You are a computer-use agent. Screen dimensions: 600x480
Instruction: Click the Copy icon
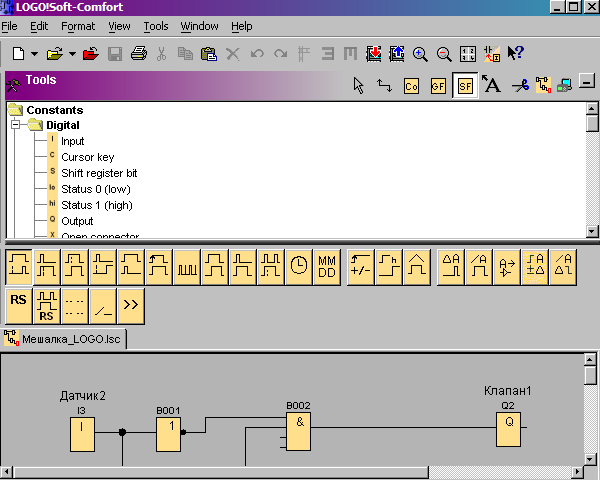point(185,54)
